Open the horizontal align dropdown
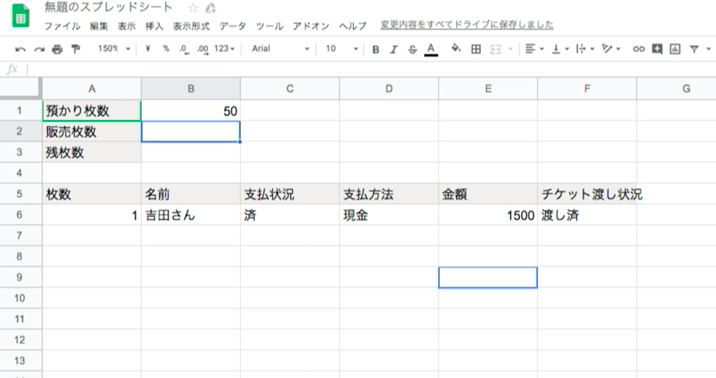 tap(534, 49)
